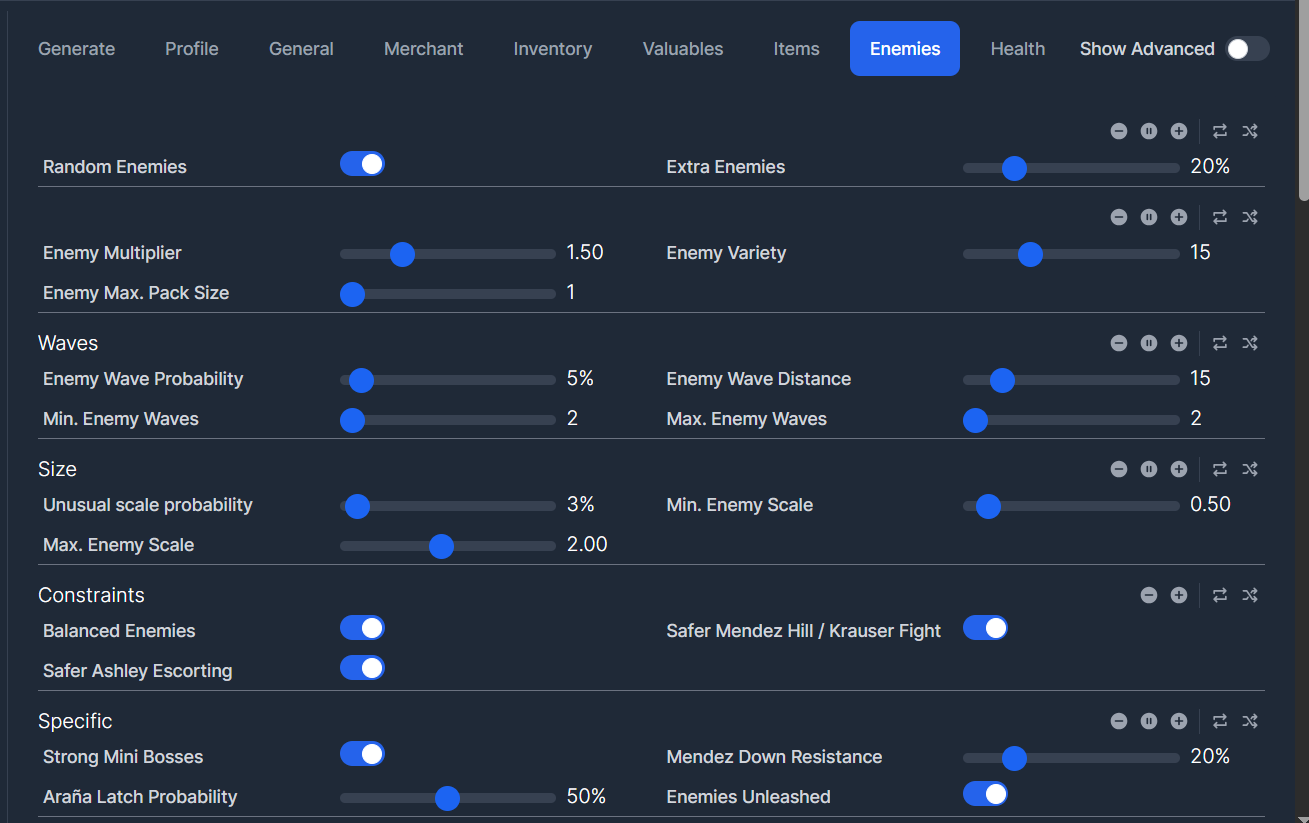The width and height of the screenshot is (1309, 823).
Task: Click the Enemy Multiplier value 1.50
Action: point(585,253)
